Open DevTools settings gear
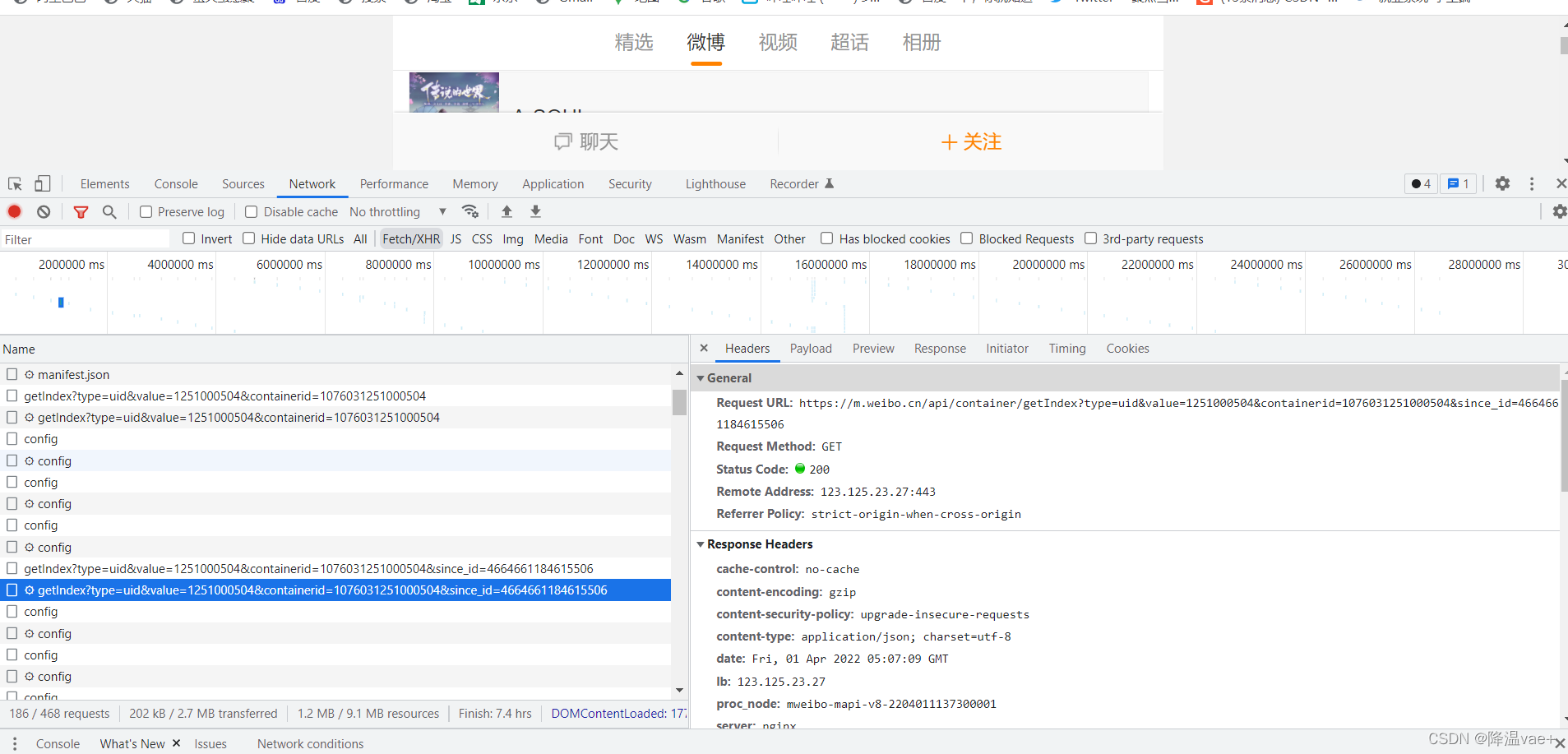The image size is (1568, 754). [1502, 184]
